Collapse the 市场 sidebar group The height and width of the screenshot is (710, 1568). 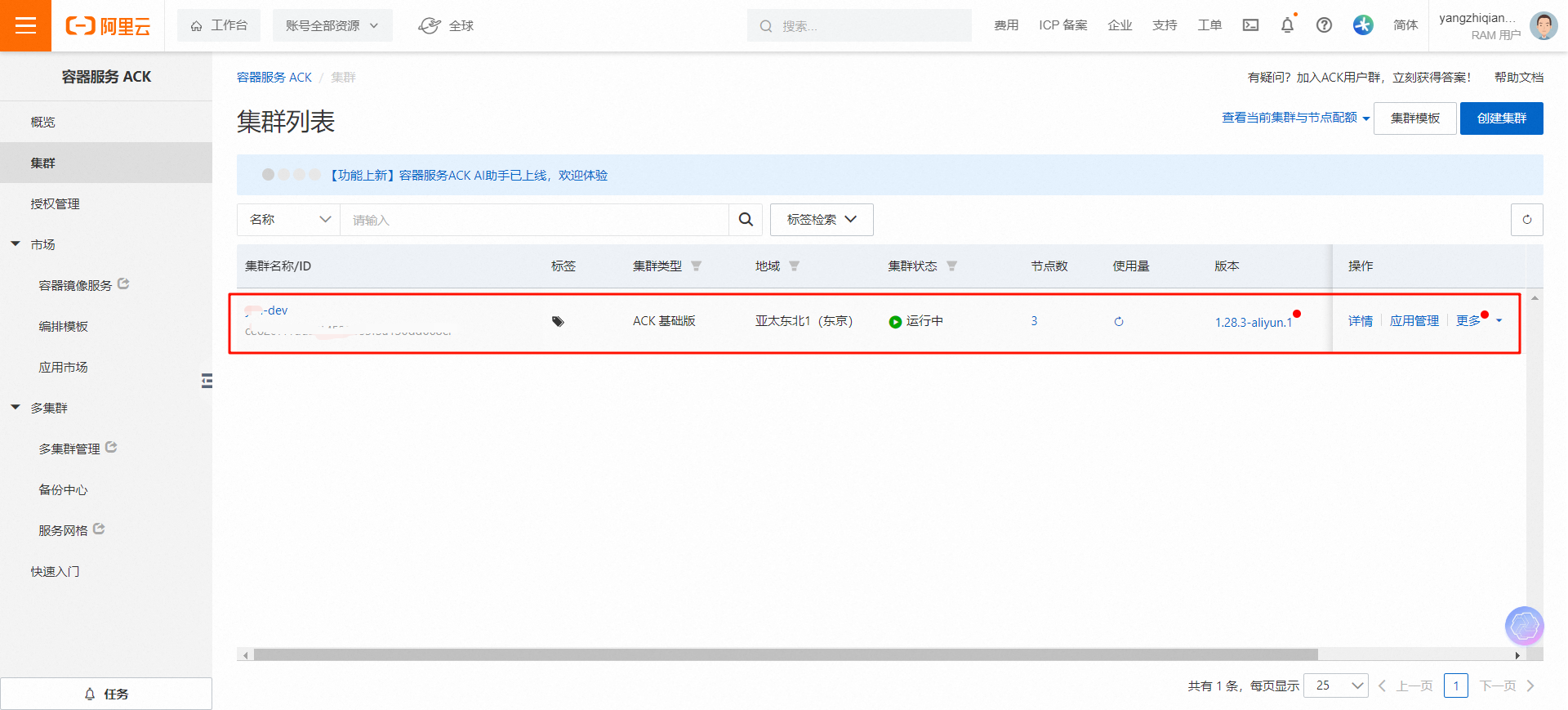16,244
